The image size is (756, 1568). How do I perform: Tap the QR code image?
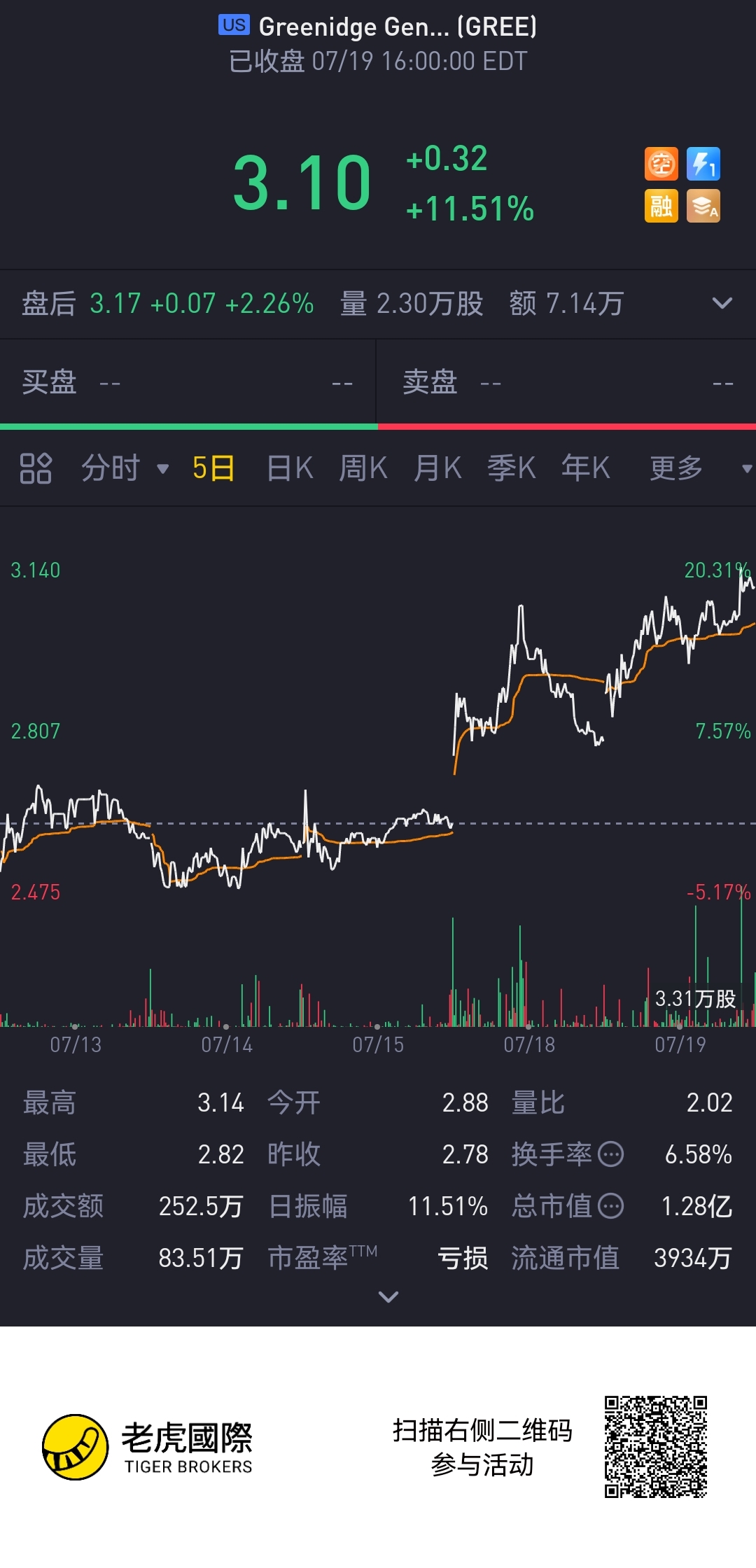coord(656,1447)
